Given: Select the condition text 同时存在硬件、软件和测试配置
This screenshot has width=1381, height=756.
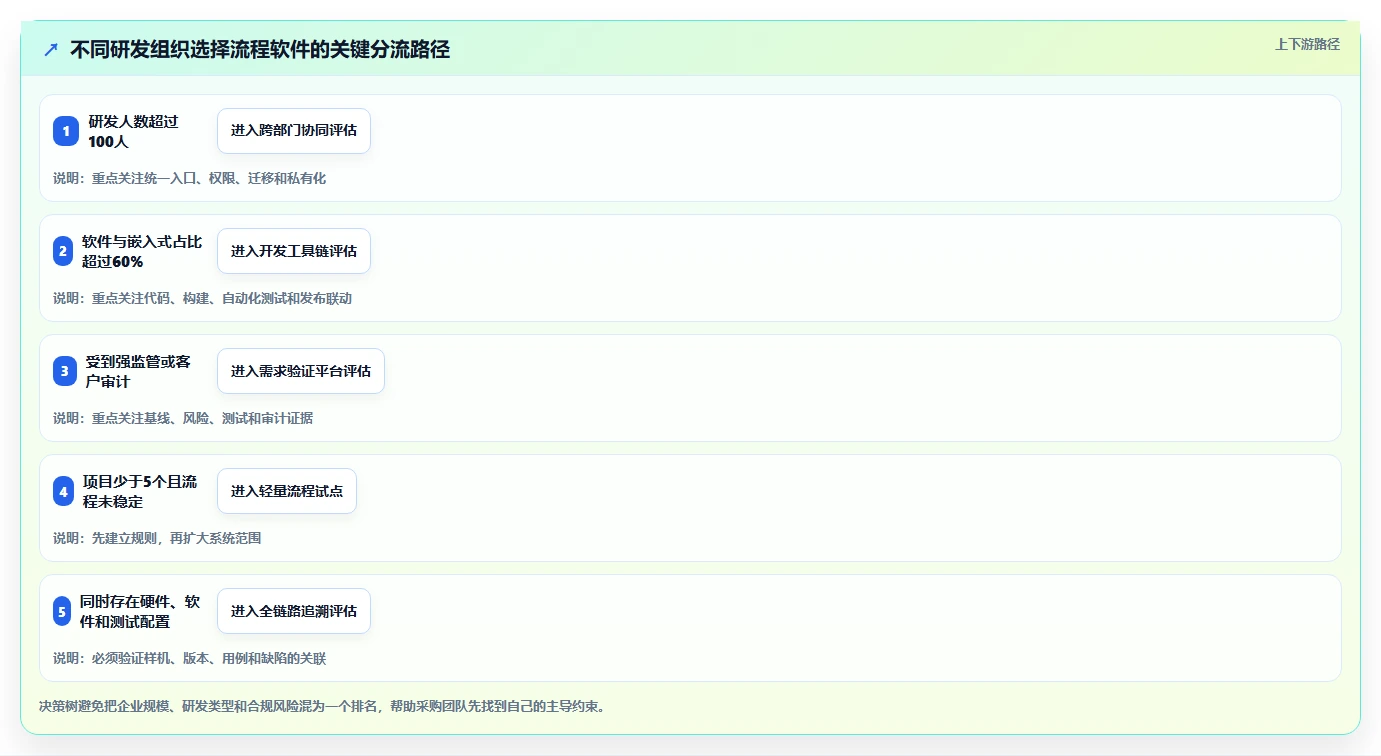Looking at the screenshot, I should click(x=140, y=611).
